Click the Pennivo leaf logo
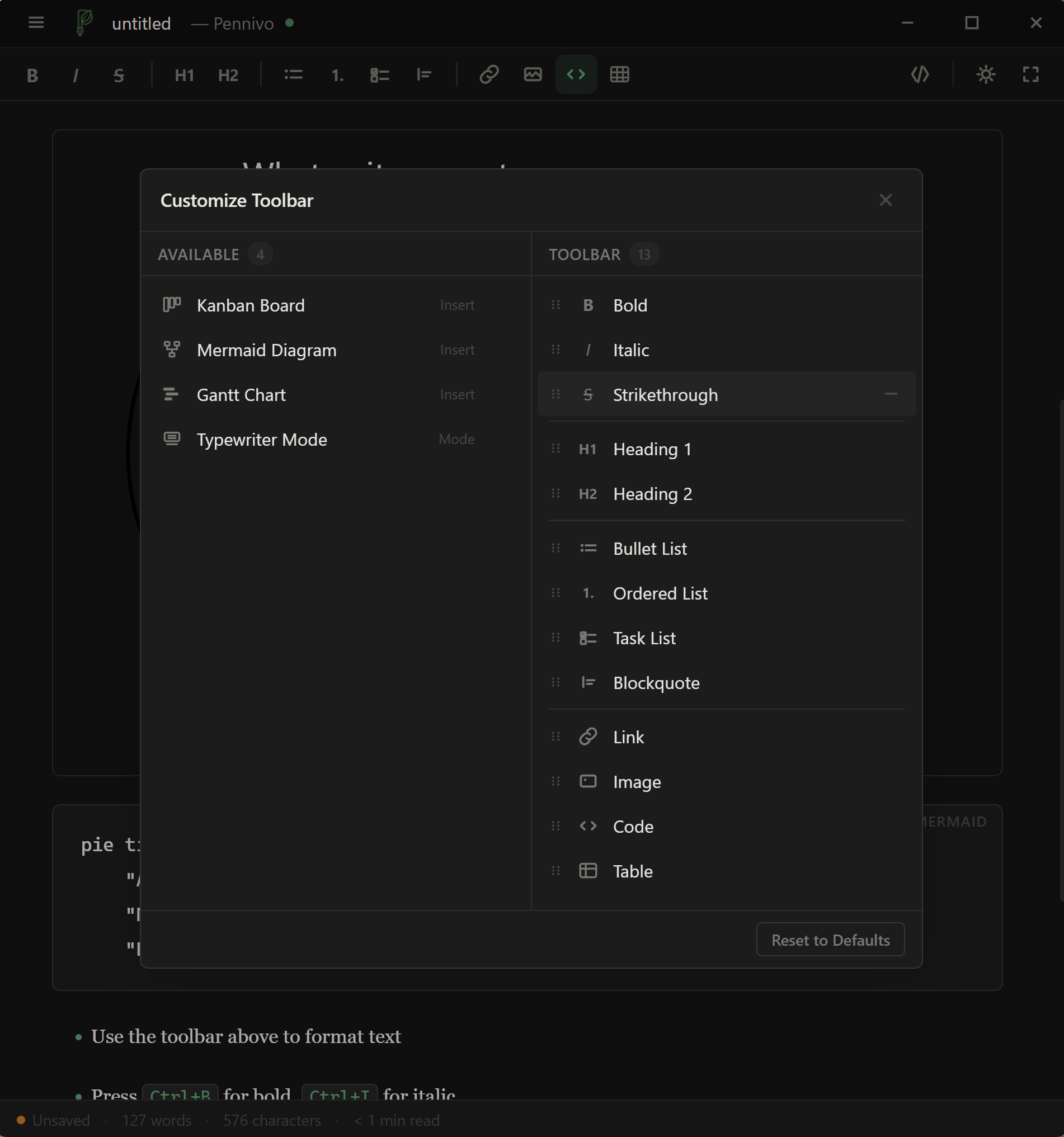 [x=83, y=23]
